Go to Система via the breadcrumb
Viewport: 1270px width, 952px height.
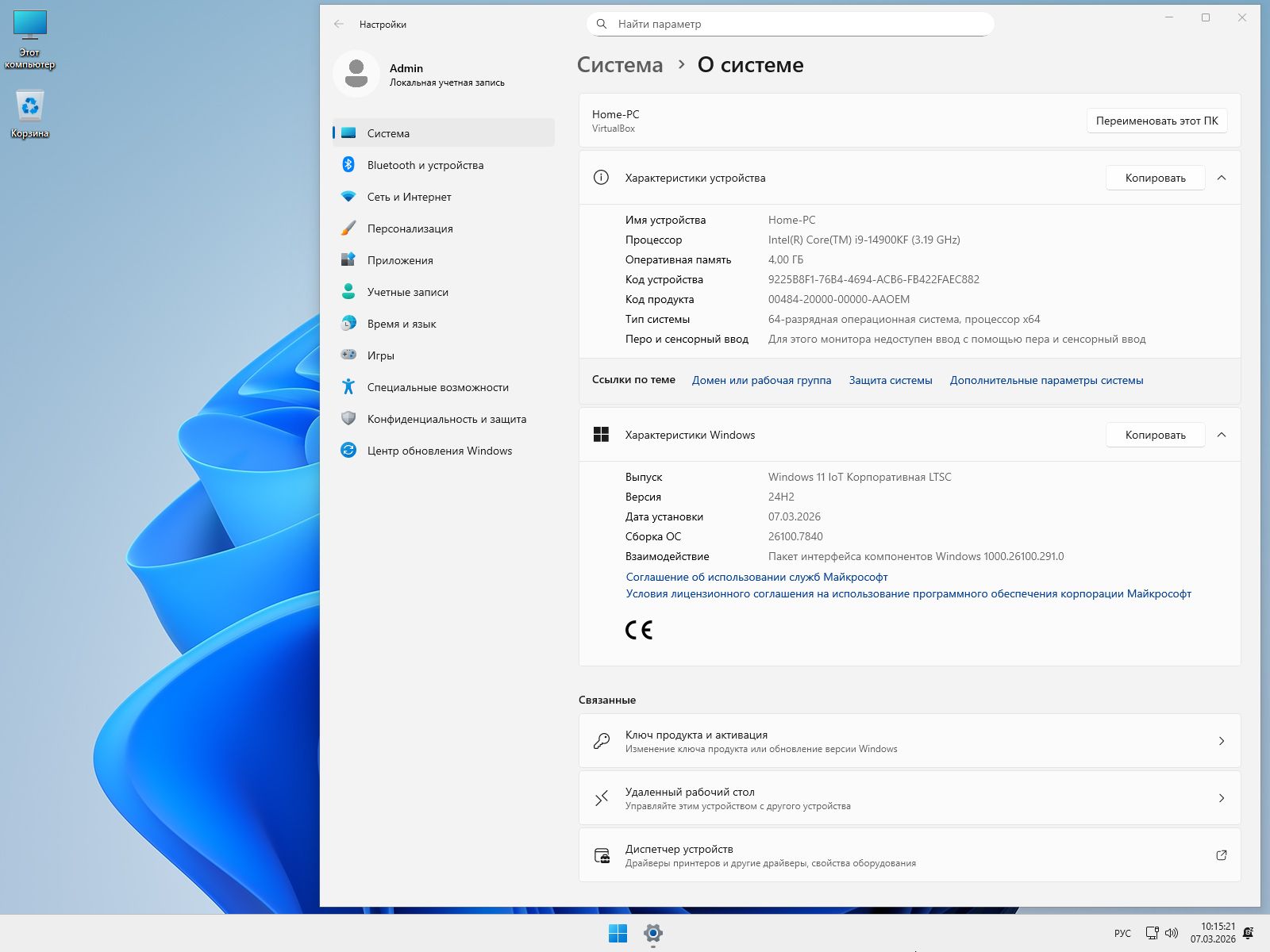click(x=619, y=64)
